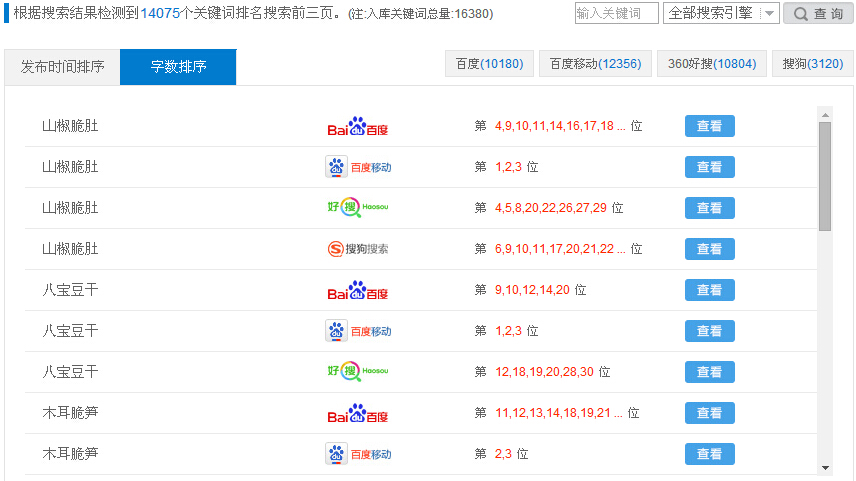Open the 全部搜索引擎 dropdown
Viewport: 856px width, 481px height.
point(721,13)
